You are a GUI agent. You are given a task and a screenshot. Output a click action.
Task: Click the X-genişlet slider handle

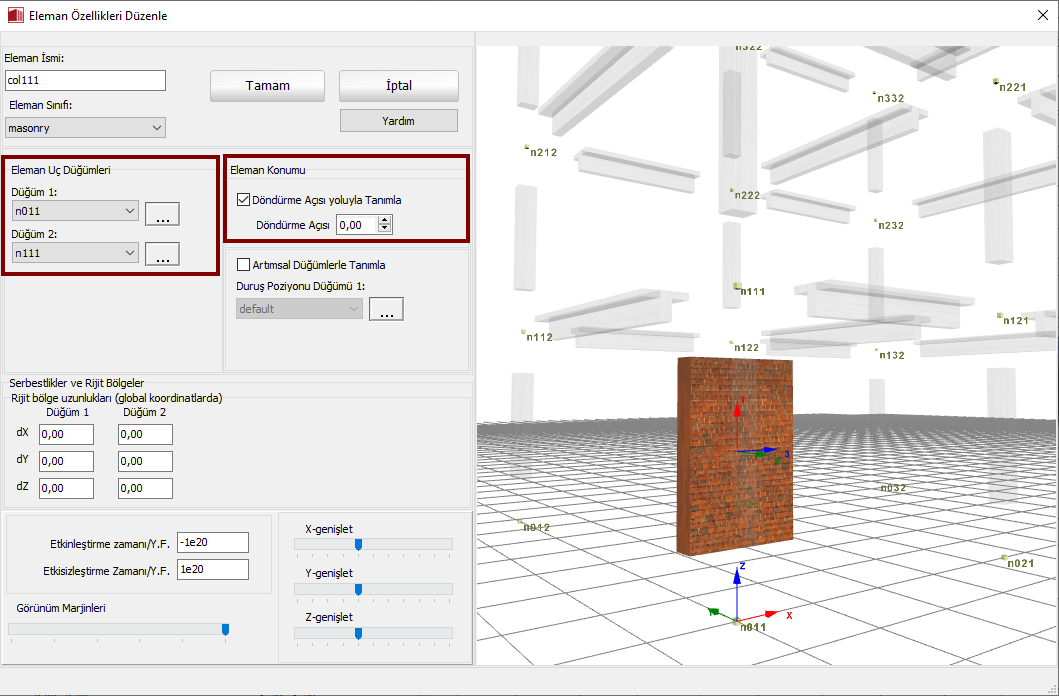(358, 544)
